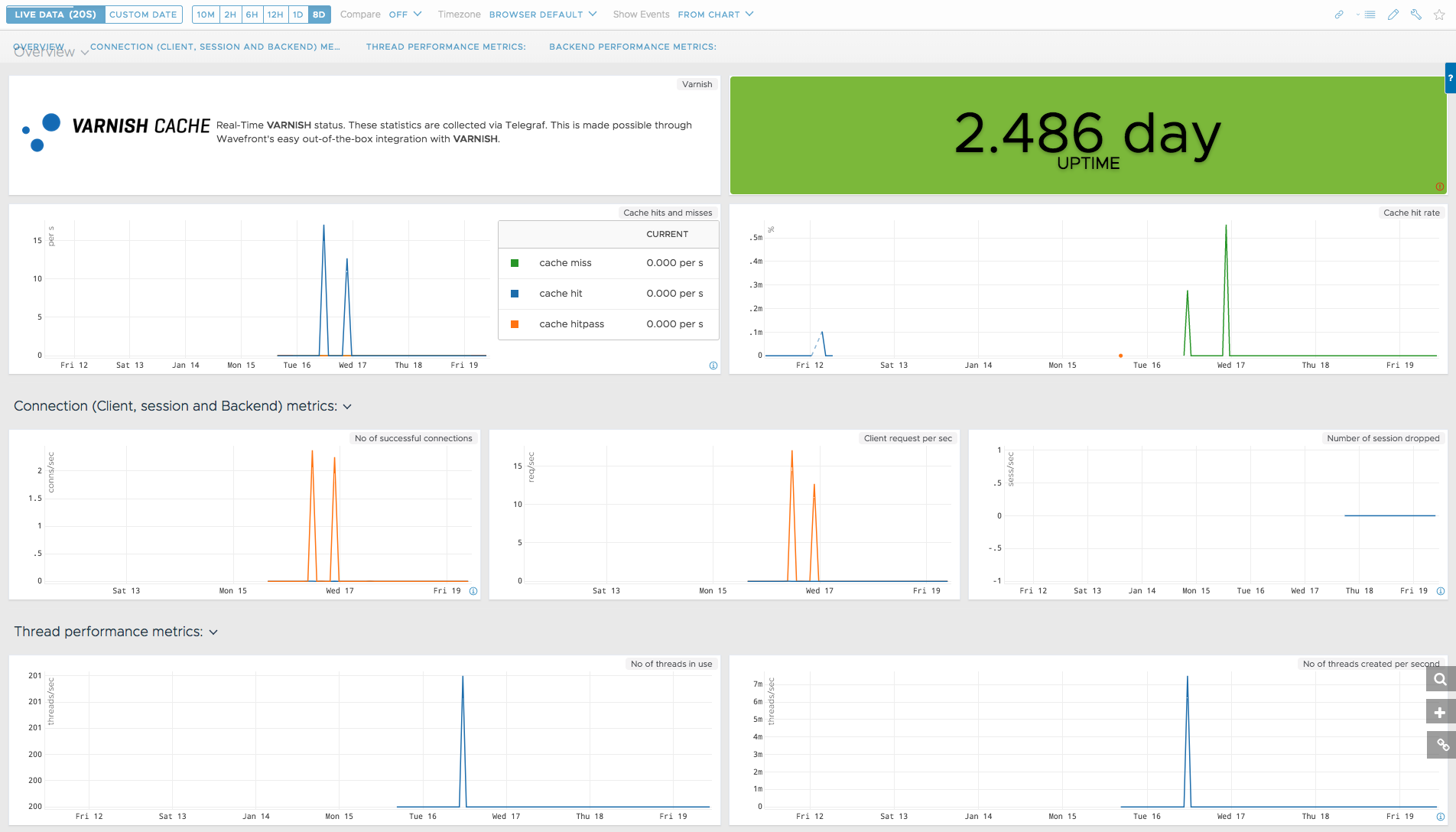Click No of threads created per second title
The width and height of the screenshot is (1456, 832).
click(1371, 664)
